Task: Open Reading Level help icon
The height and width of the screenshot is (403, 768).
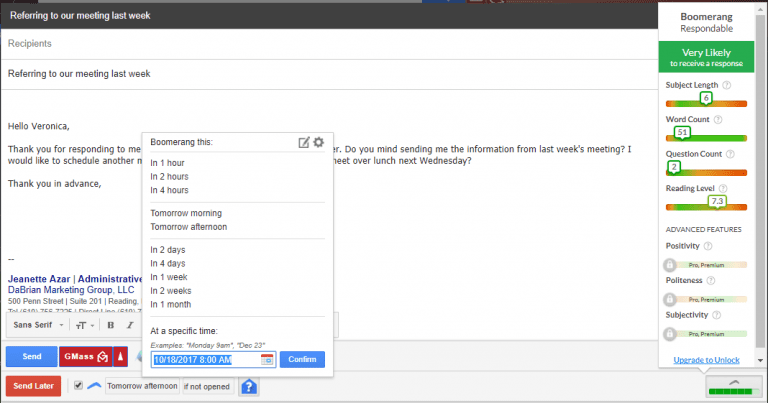Action: (723, 189)
